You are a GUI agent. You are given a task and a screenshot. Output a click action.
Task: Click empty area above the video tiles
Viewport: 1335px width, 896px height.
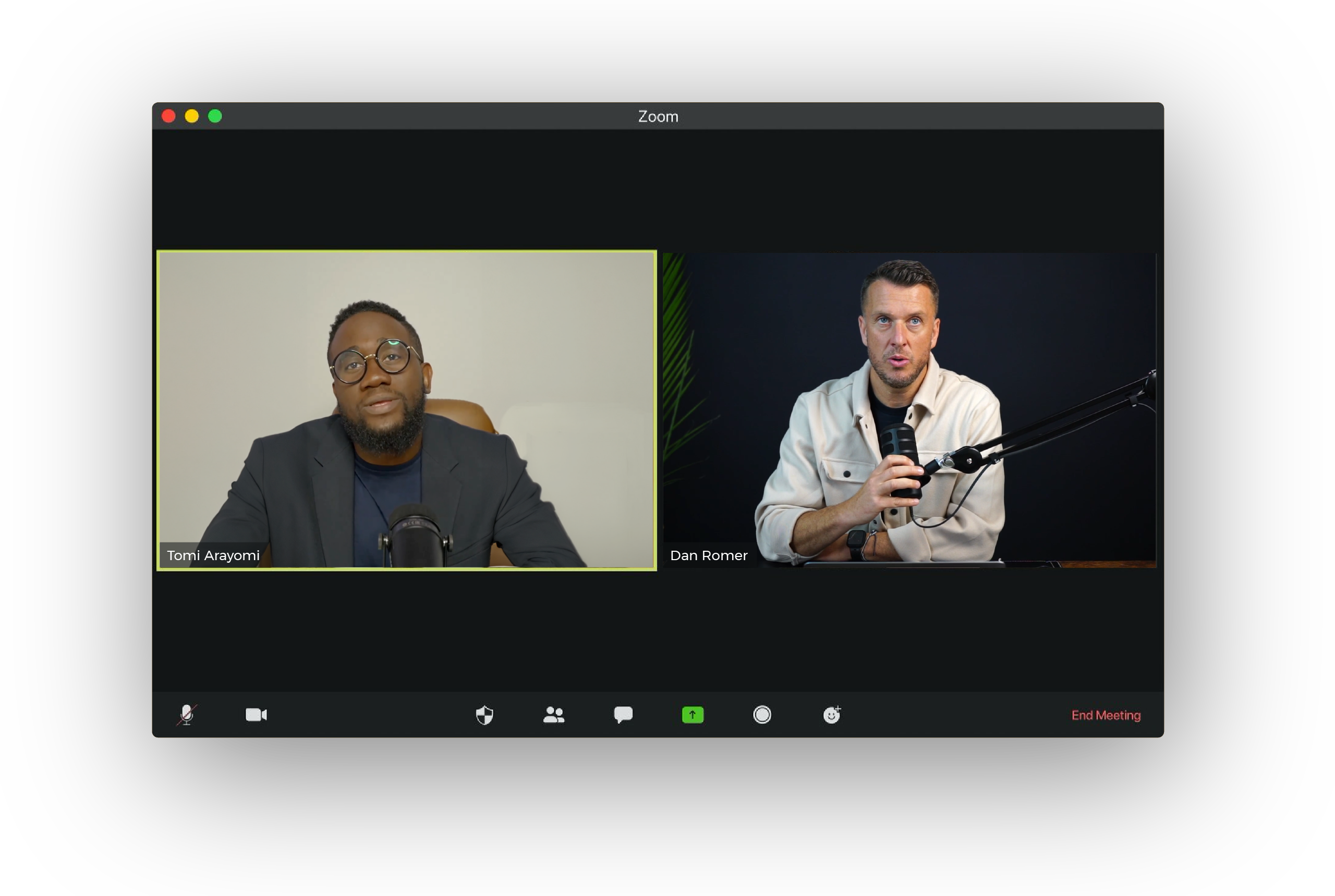click(657, 189)
